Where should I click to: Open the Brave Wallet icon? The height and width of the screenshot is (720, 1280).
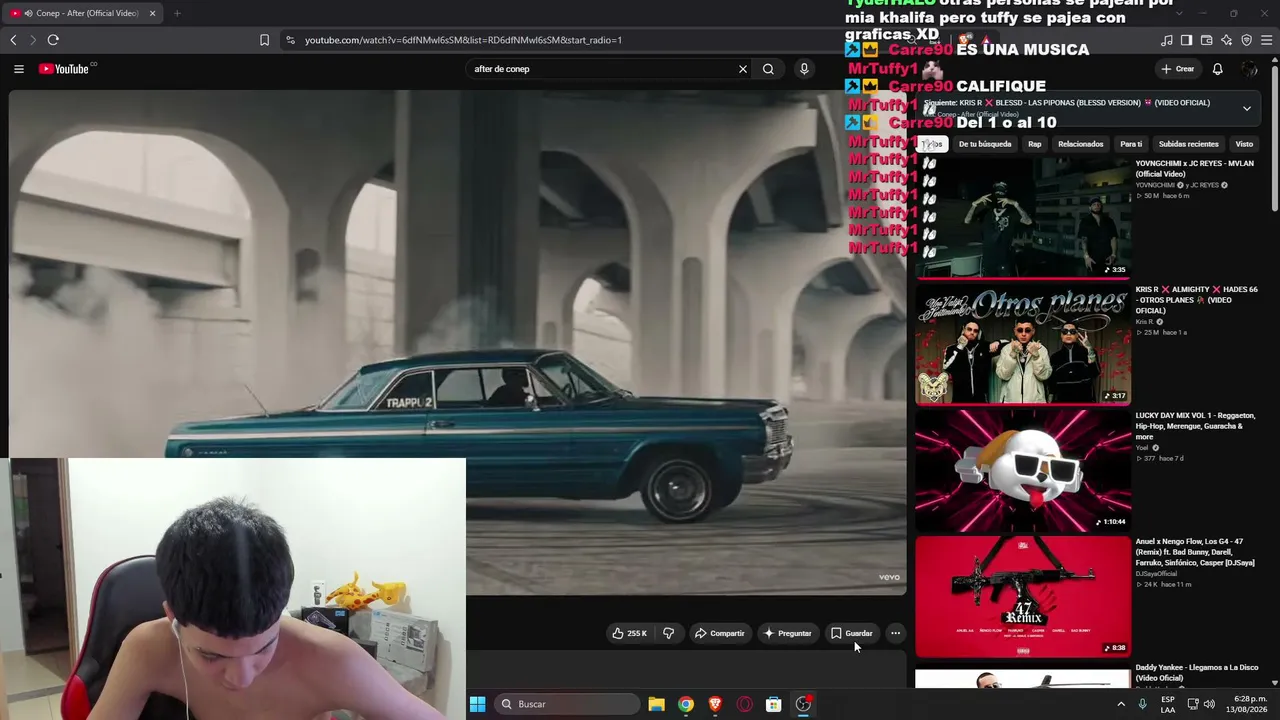click(1206, 40)
